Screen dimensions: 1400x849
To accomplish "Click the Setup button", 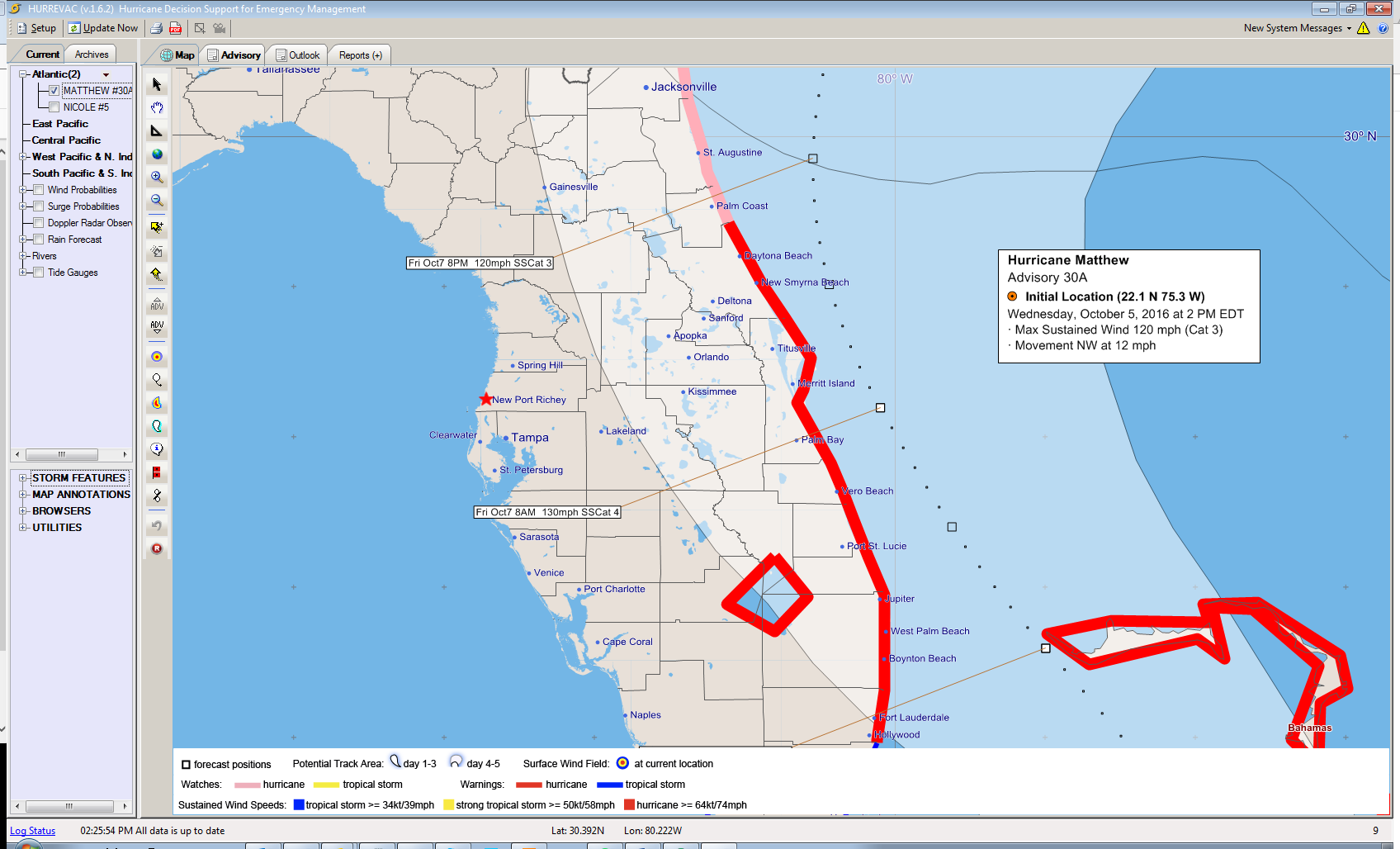I will point(36,28).
